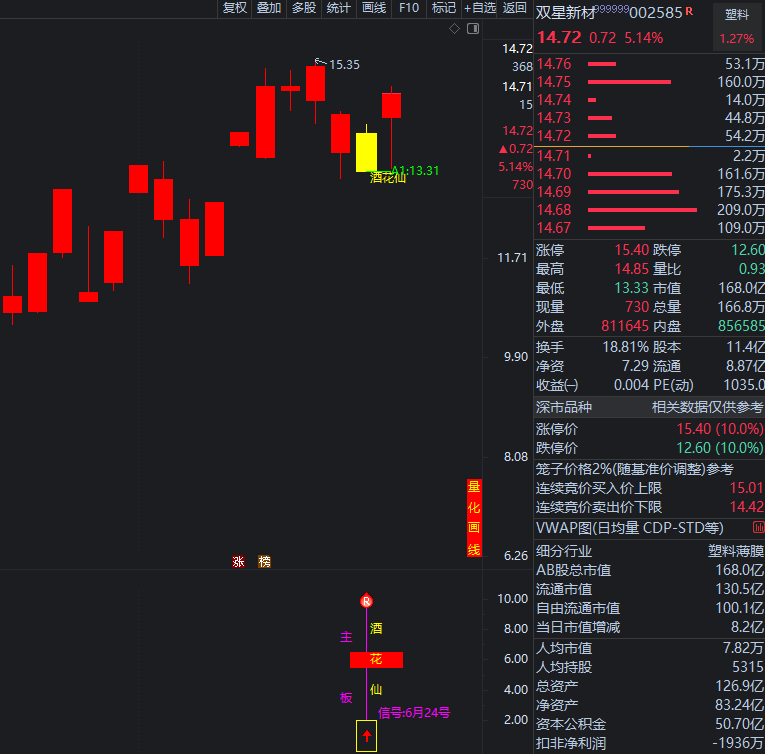Screen dimensions: 765x754
Task: Click the 榜 badge icon
Action: pyautogui.click(x=264, y=562)
